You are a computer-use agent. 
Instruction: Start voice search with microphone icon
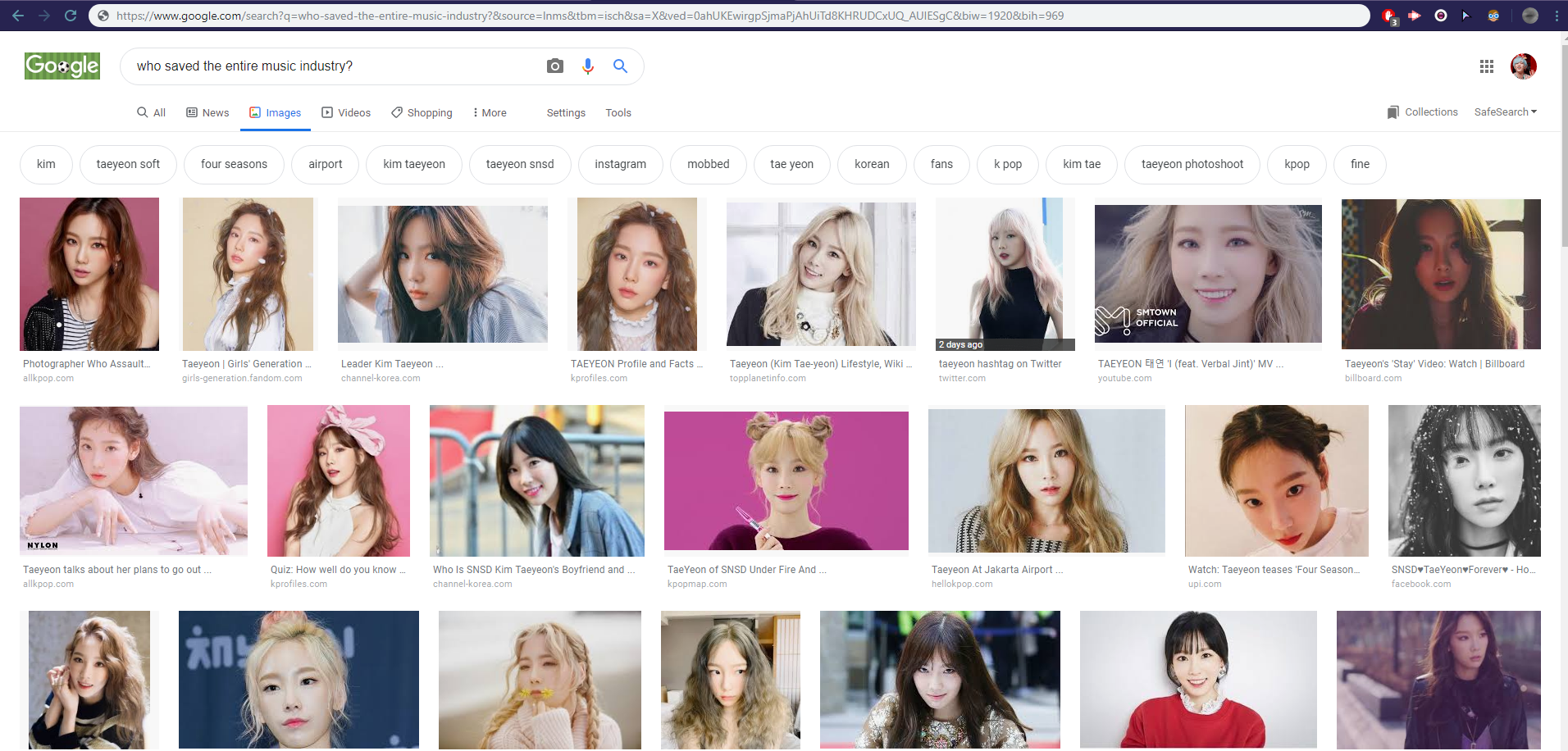[x=588, y=66]
